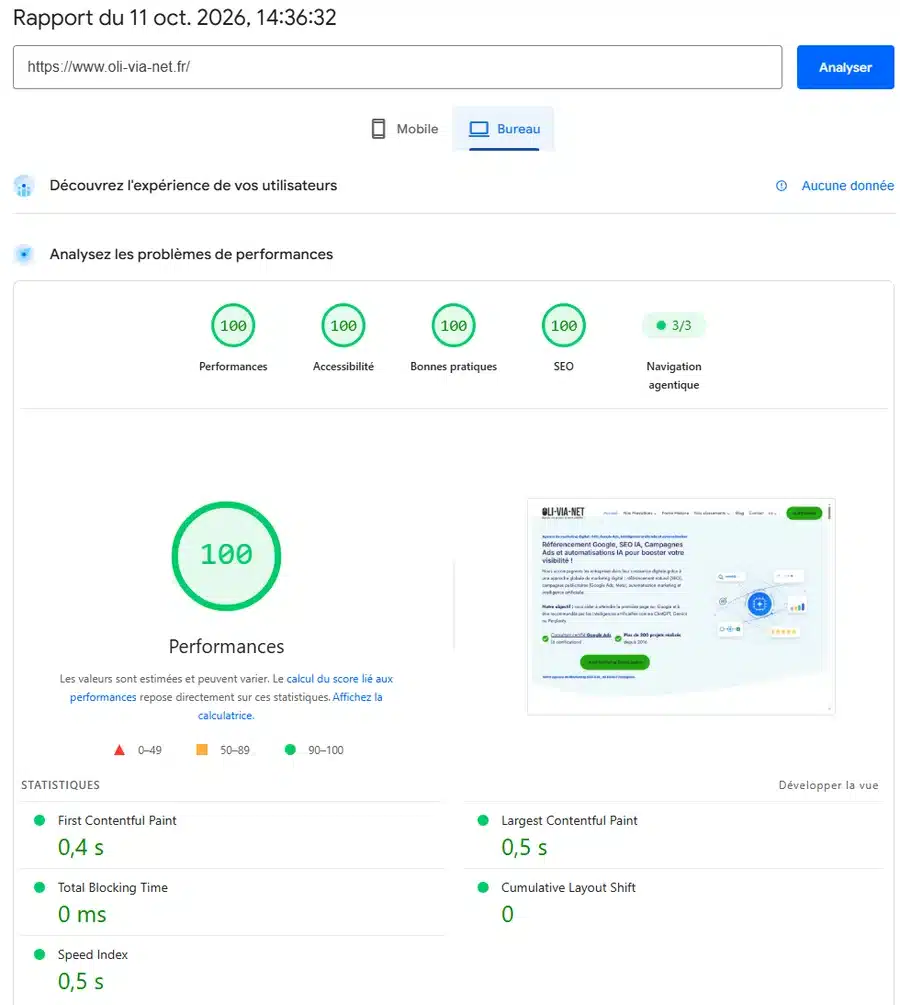Jump to the SEO score gauge
The height and width of the screenshot is (1005, 900).
(x=564, y=326)
